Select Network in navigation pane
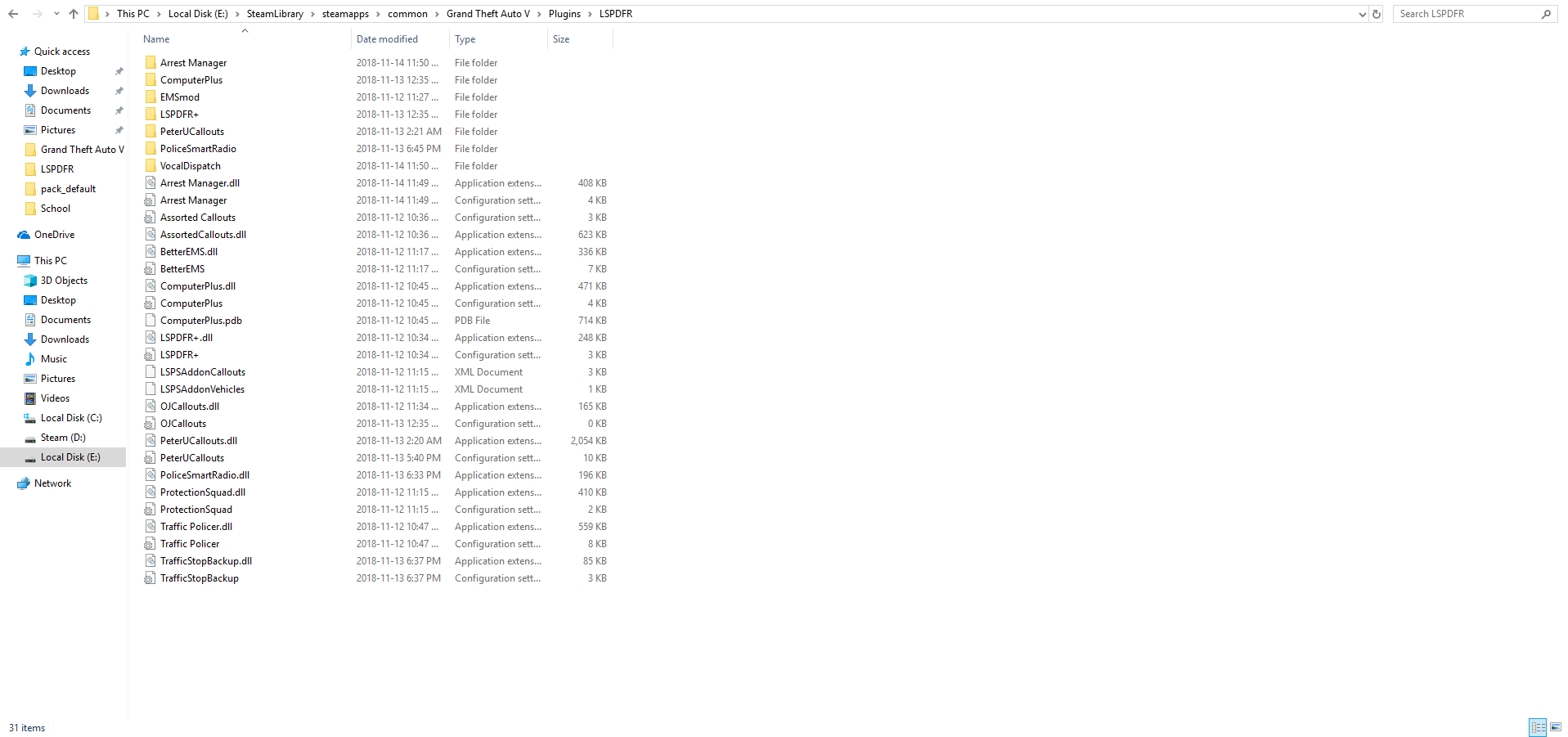The height and width of the screenshot is (737, 1568). (52, 483)
